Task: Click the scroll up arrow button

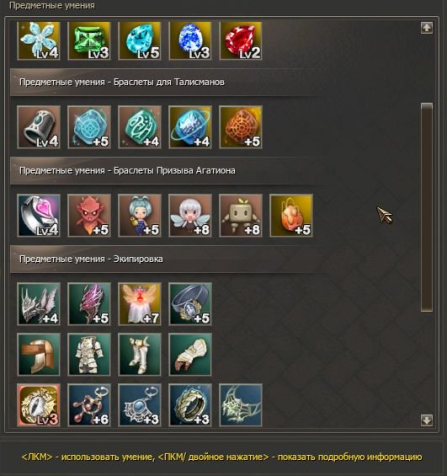Action: coord(427,28)
